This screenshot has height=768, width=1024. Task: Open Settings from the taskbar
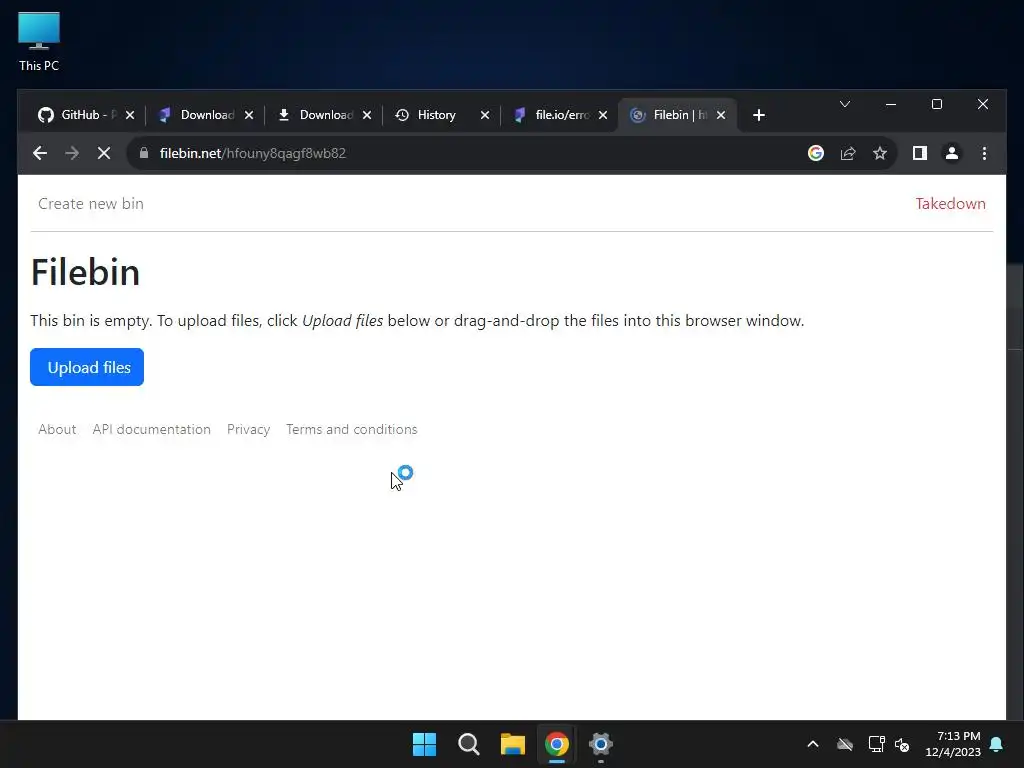[601, 744]
